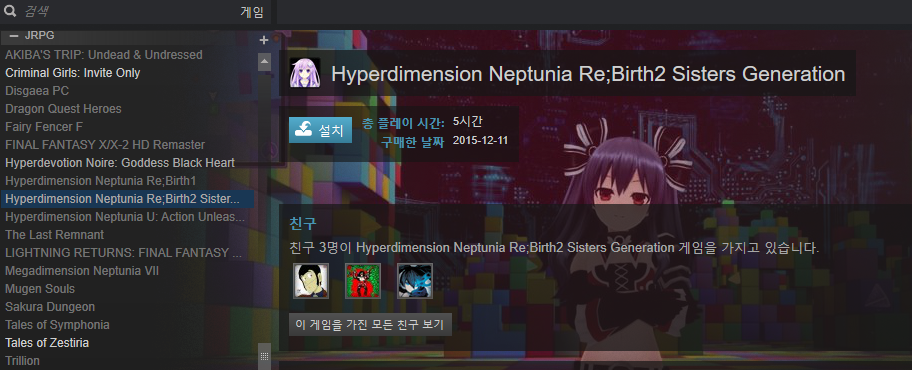Click the game list scroll-up arrow
This screenshot has height=370, width=912.
[x=265, y=61]
